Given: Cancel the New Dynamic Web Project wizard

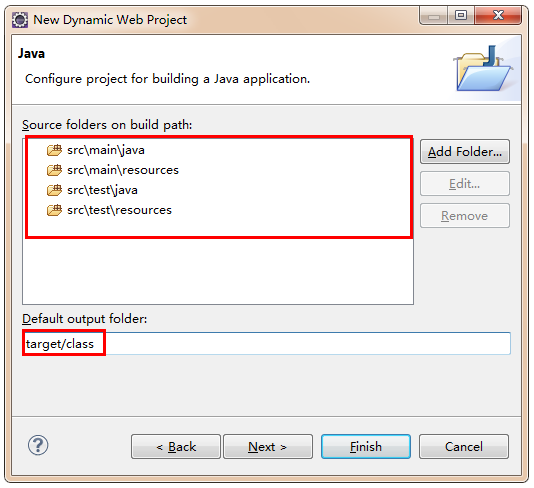Looking at the screenshot, I should pyautogui.click(x=464, y=446).
